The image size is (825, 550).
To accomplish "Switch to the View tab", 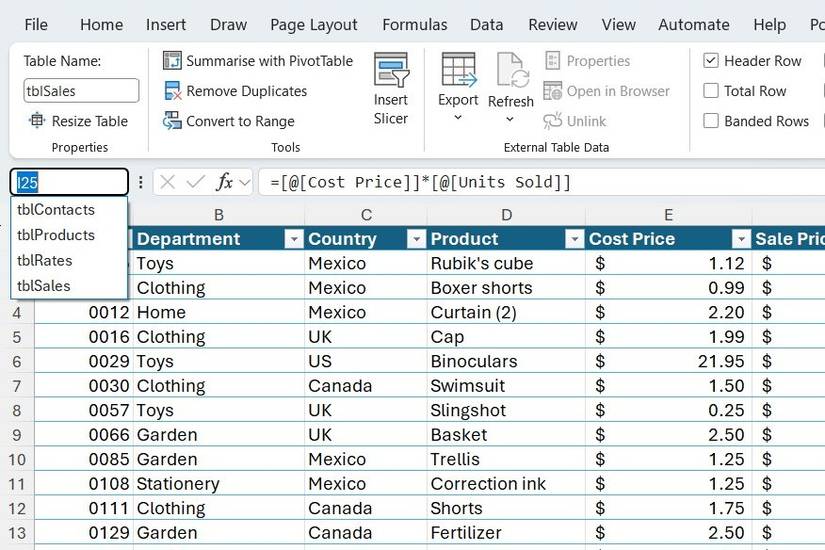I will pyautogui.click(x=619, y=25).
